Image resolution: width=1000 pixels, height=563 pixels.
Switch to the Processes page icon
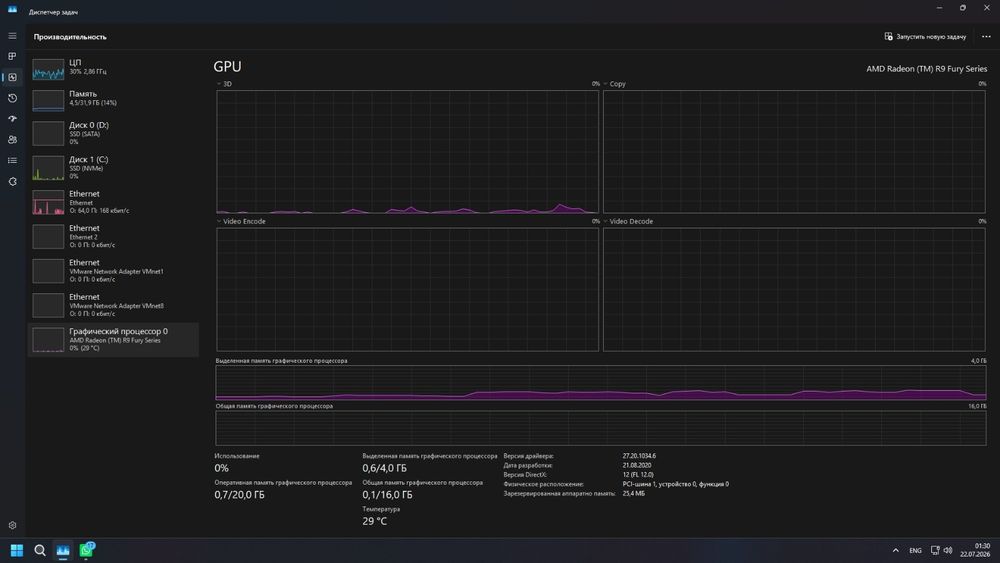click(12, 56)
